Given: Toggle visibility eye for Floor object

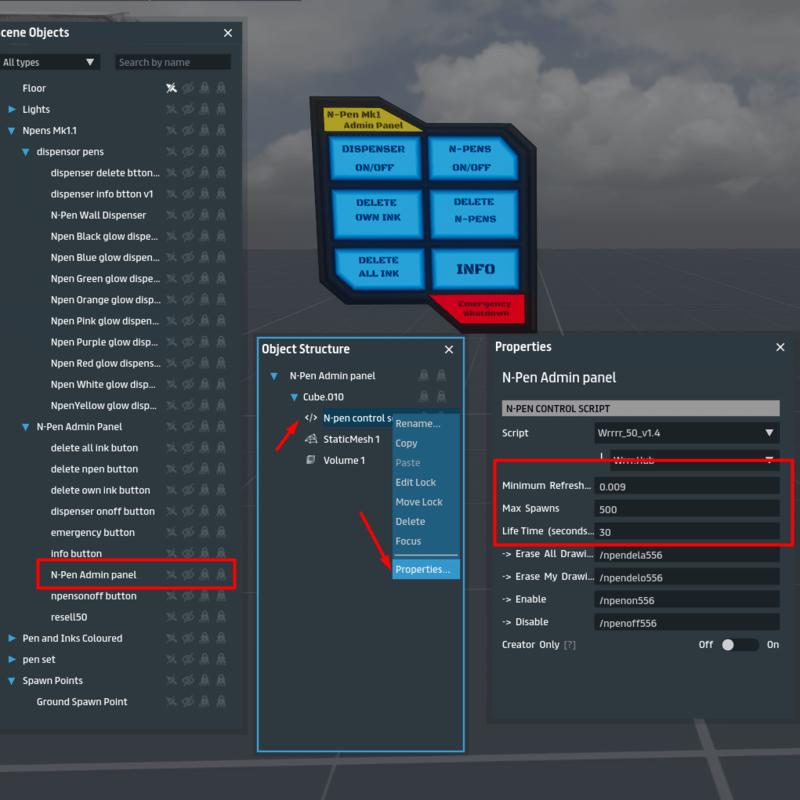Looking at the screenshot, I should click(188, 88).
